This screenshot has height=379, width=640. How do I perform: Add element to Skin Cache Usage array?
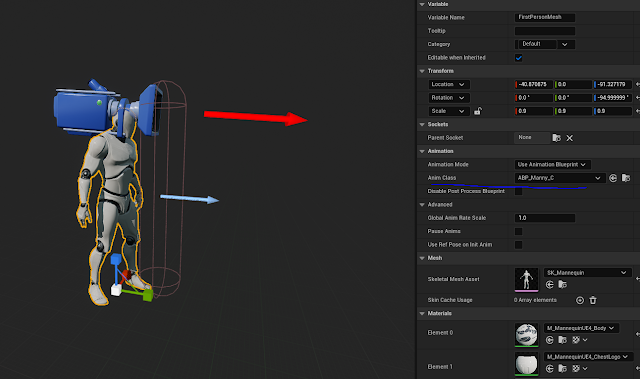[580, 300]
